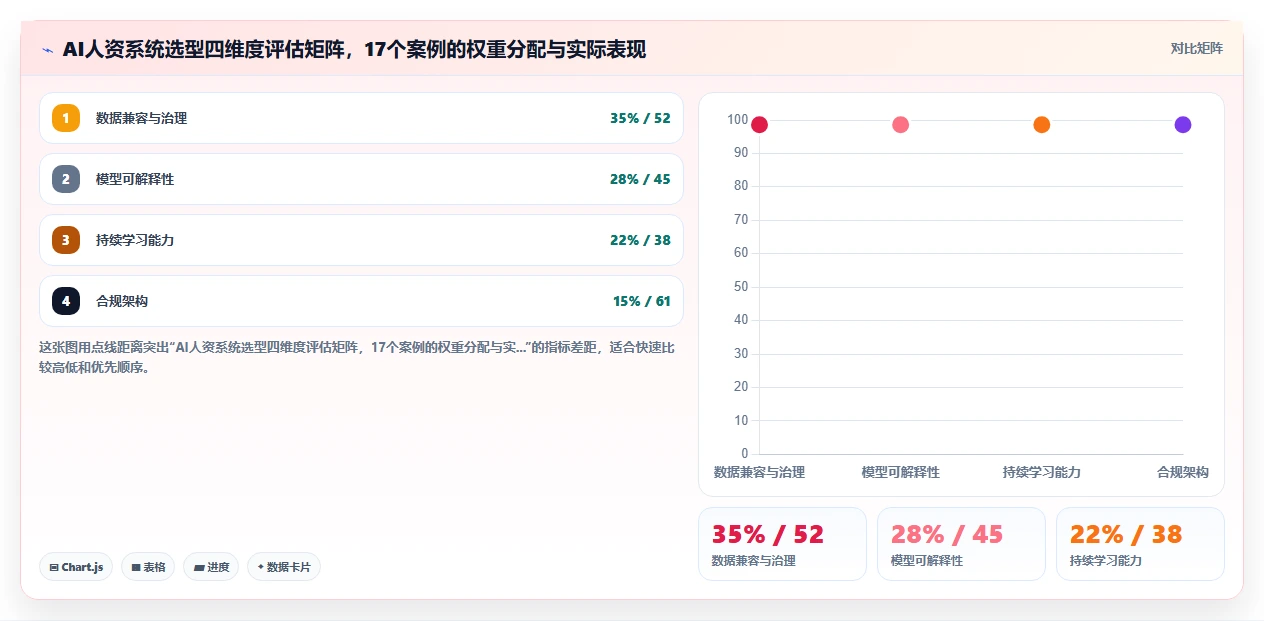This screenshot has height=621, width=1264.
Task: Click the dark rank 4 badge
Action: pyautogui.click(x=66, y=301)
